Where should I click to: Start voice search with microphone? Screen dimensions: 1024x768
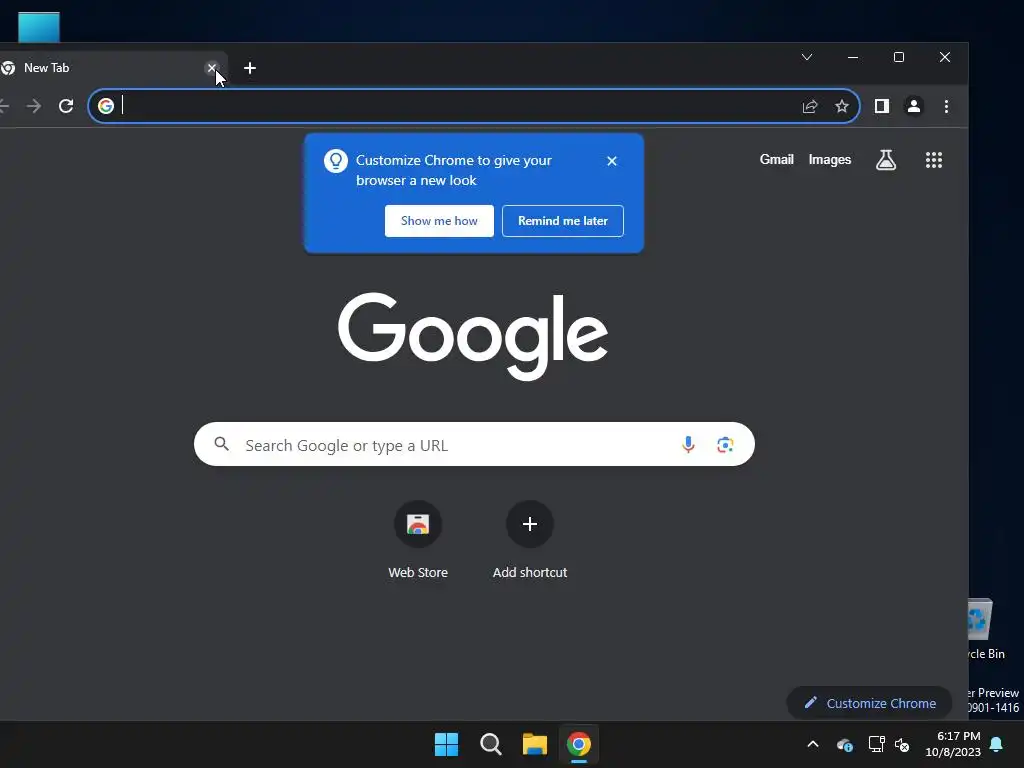[688, 445]
